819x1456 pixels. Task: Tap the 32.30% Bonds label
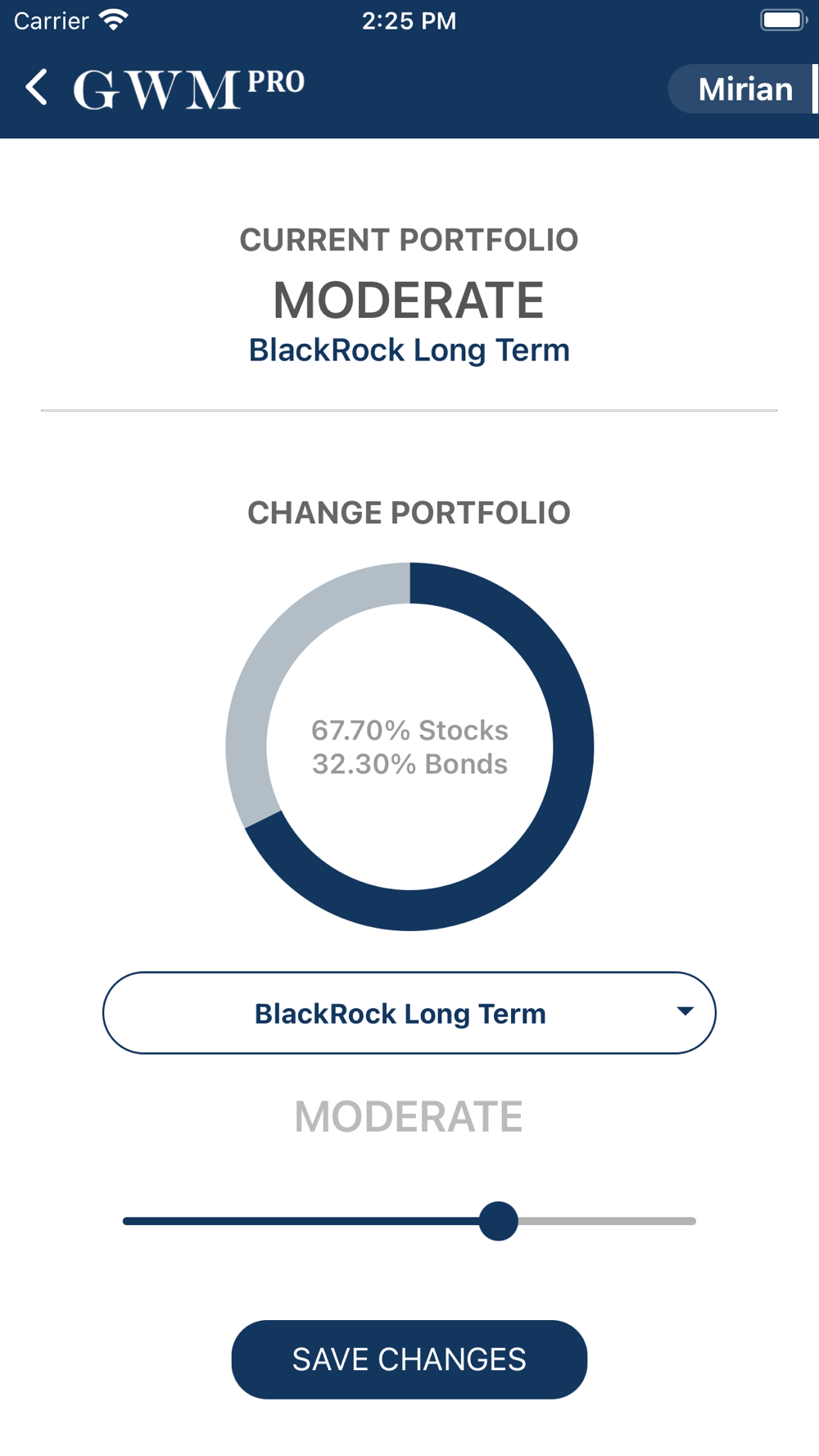pyautogui.click(x=409, y=764)
